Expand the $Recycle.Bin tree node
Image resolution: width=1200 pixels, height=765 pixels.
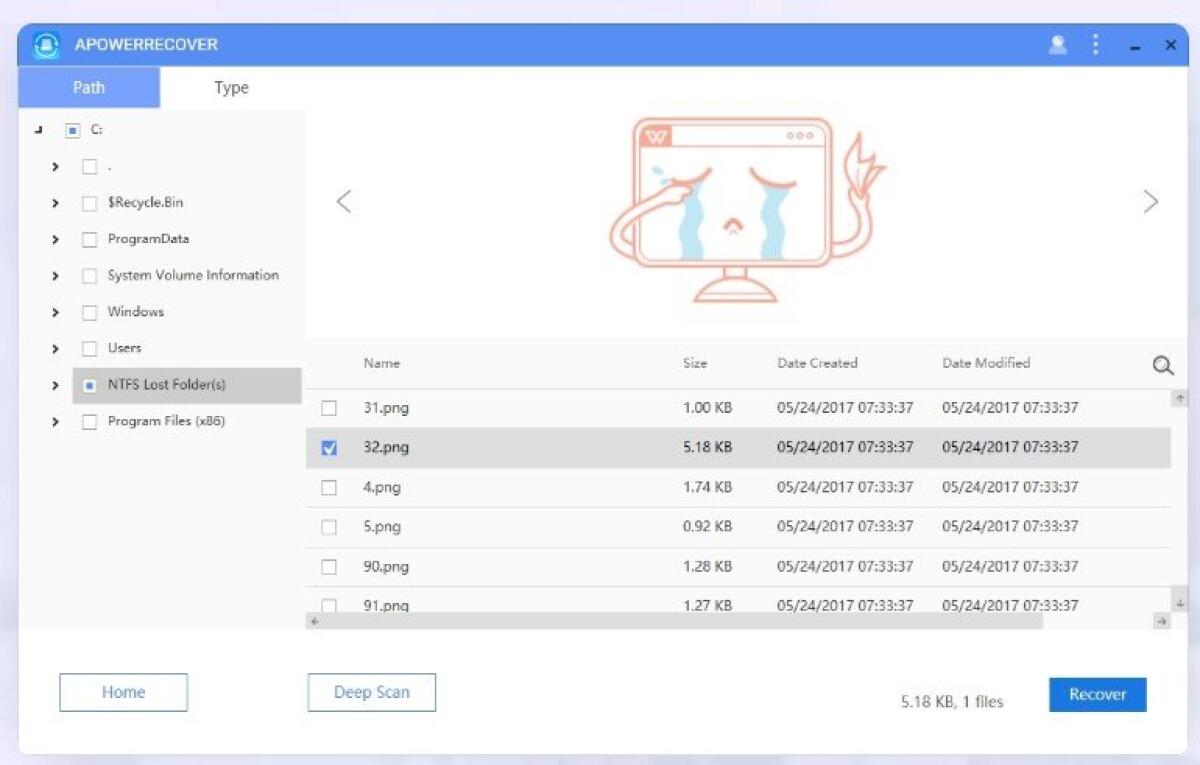pyautogui.click(x=57, y=202)
